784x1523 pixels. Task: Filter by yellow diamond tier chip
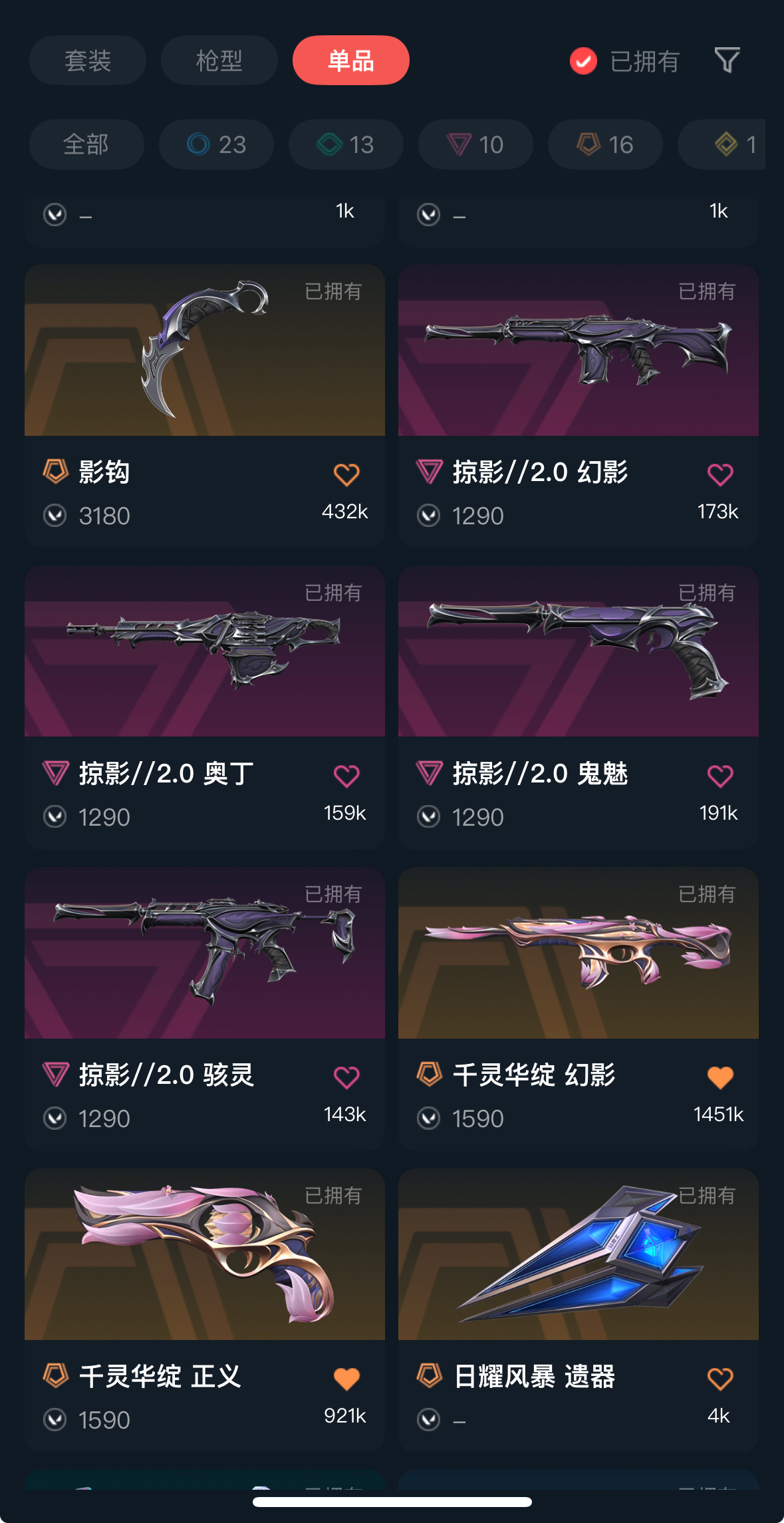722,144
